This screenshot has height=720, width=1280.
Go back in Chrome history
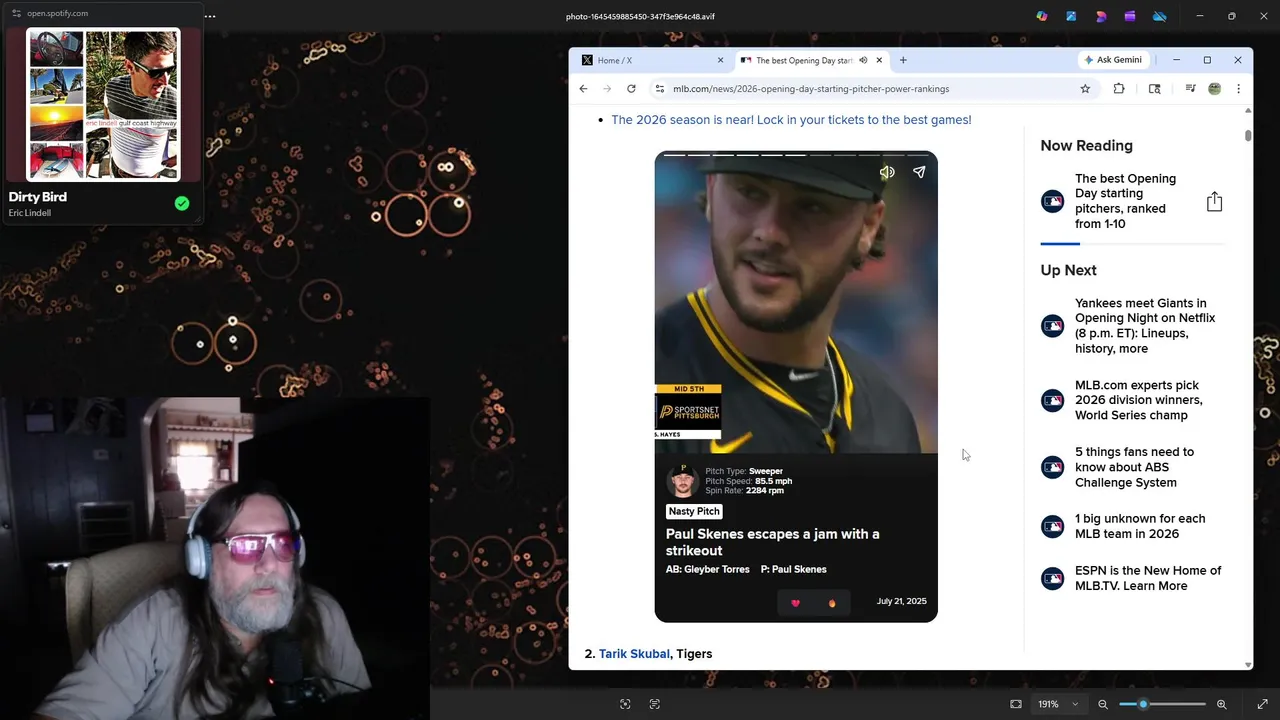tap(583, 89)
